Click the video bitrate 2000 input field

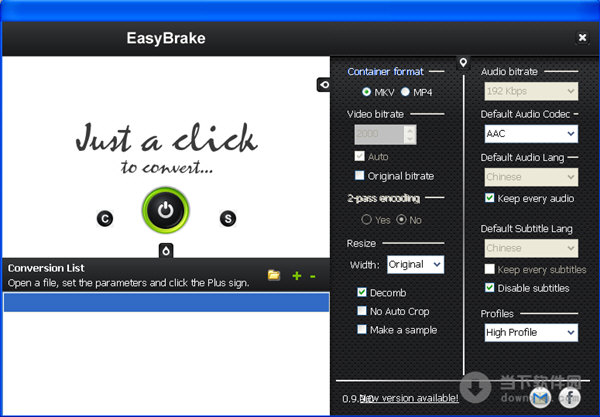pyautogui.click(x=379, y=134)
